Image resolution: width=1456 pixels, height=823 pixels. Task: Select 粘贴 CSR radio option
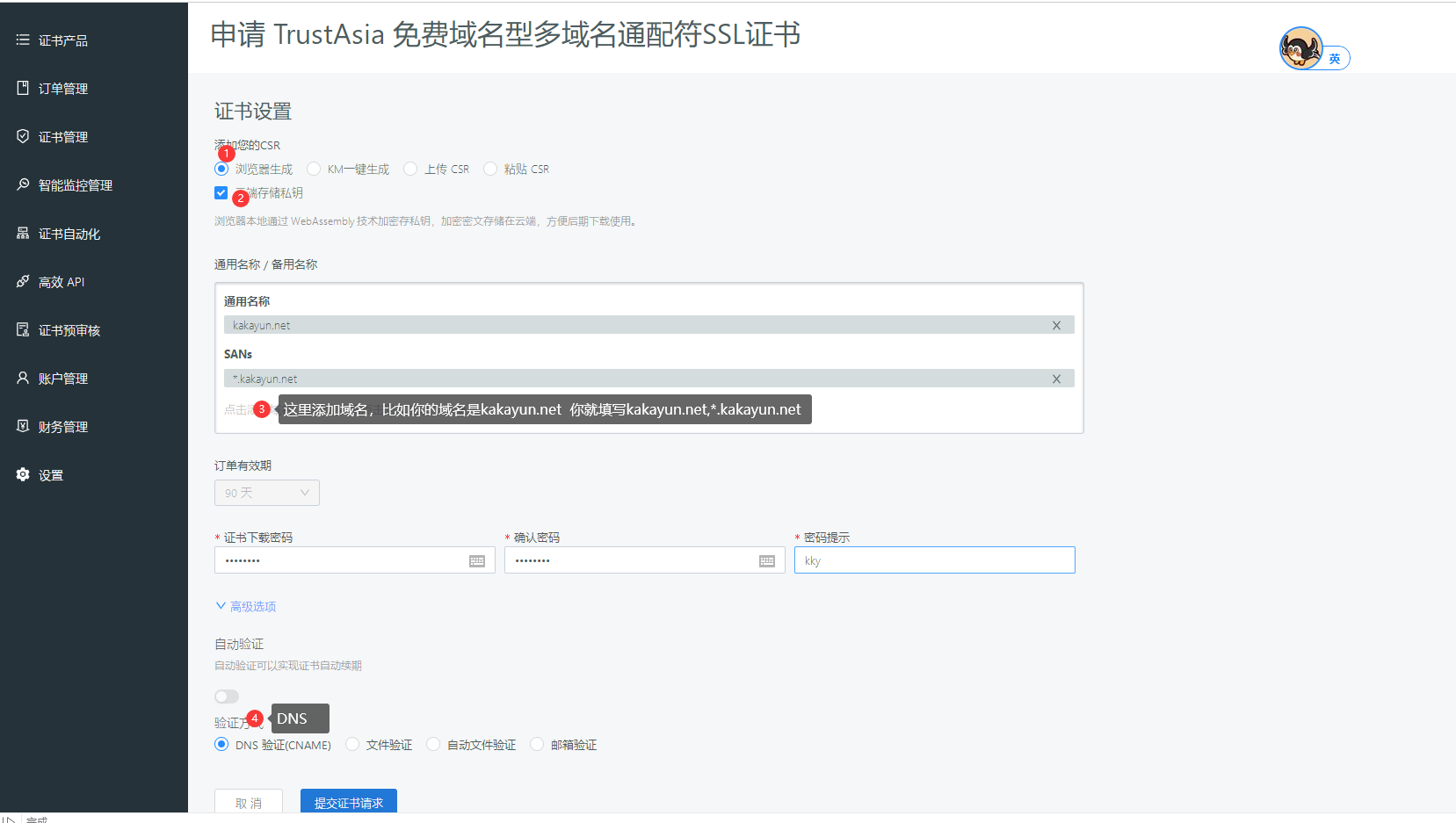[x=490, y=169]
